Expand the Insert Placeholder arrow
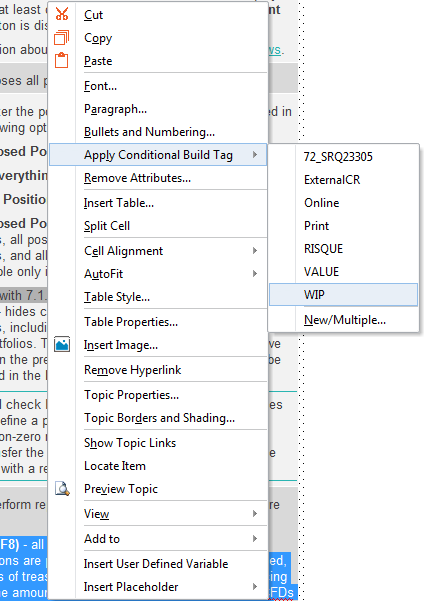The height and width of the screenshot is (601, 427). click(255, 586)
